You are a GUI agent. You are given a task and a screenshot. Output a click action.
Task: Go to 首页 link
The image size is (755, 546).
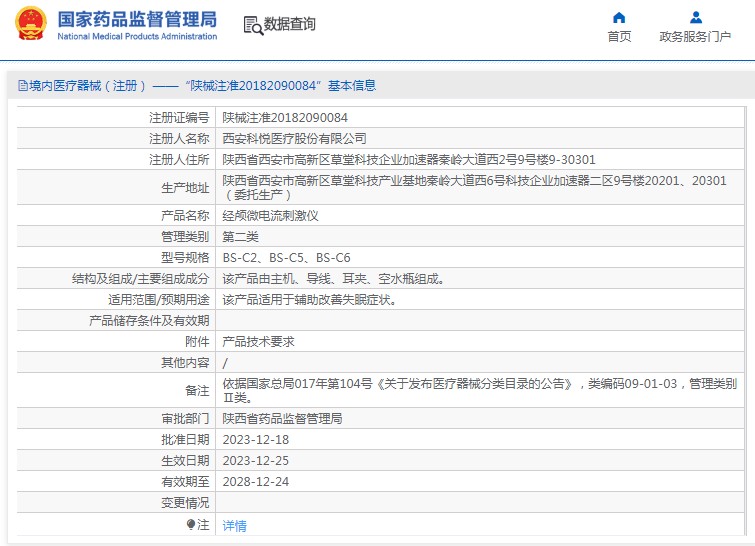click(619, 37)
